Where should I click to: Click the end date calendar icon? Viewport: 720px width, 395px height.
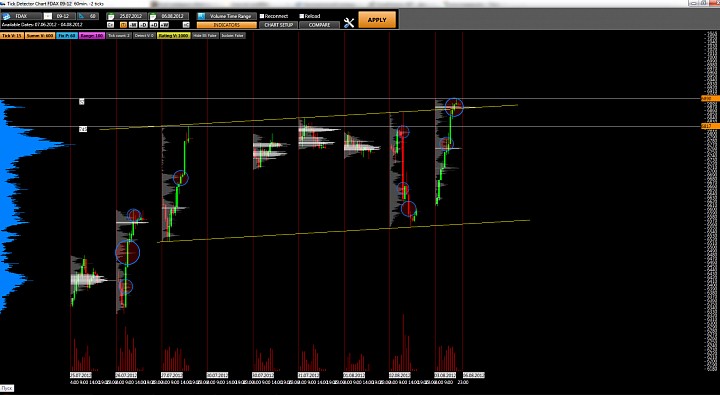coord(152,17)
